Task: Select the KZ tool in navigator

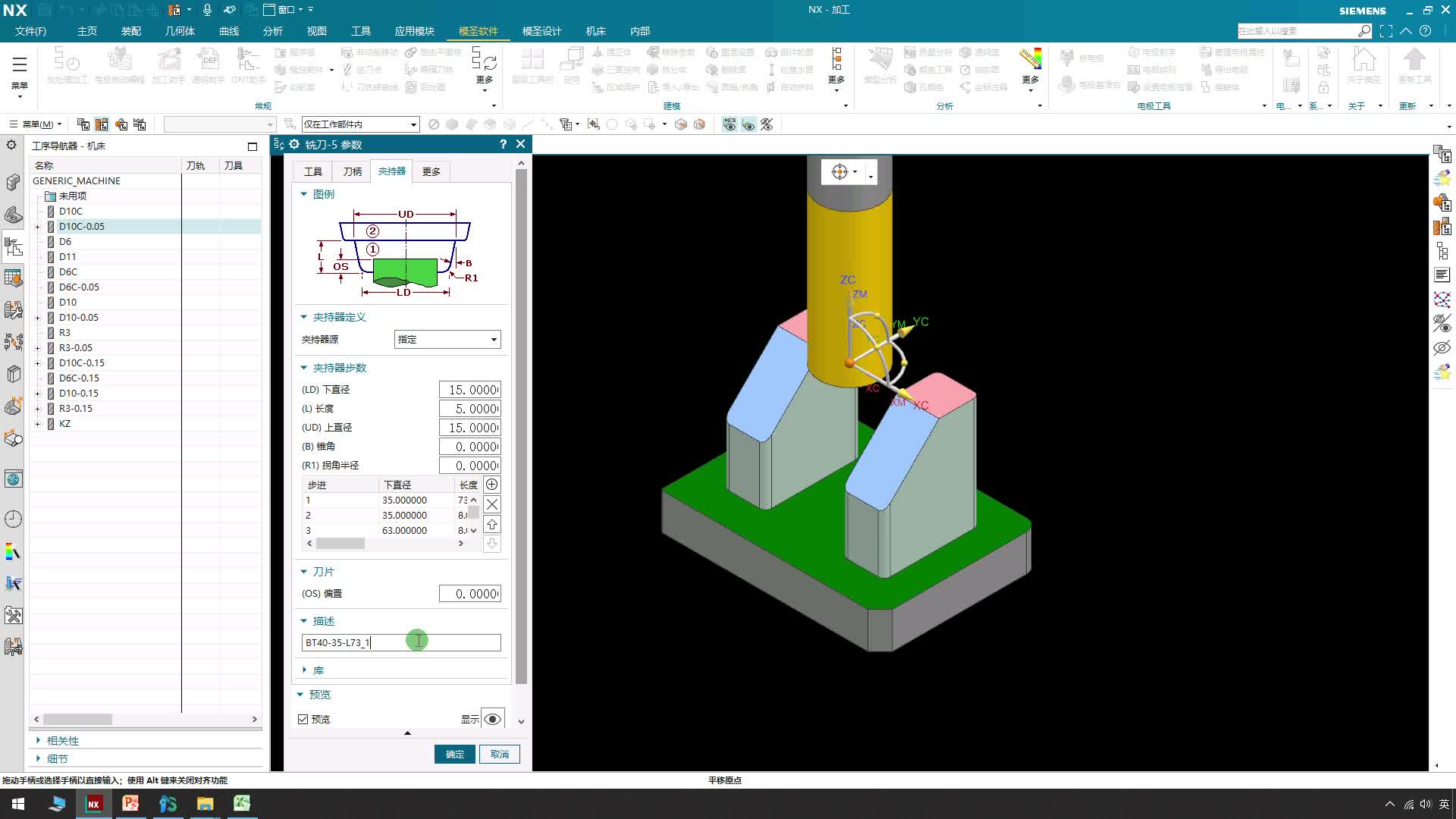Action: pos(64,424)
